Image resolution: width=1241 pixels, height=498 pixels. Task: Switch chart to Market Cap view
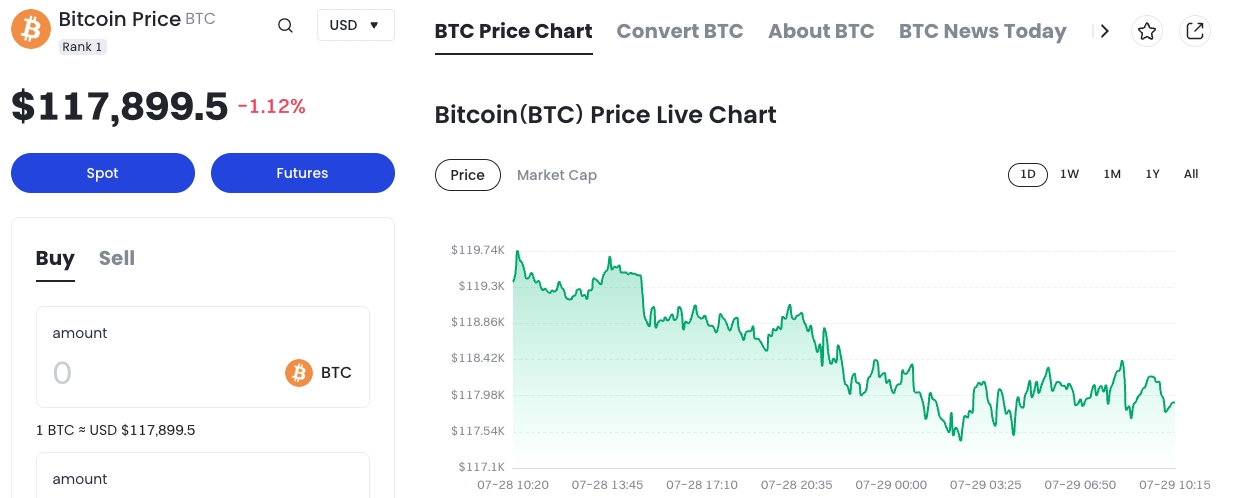click(557, 175)
